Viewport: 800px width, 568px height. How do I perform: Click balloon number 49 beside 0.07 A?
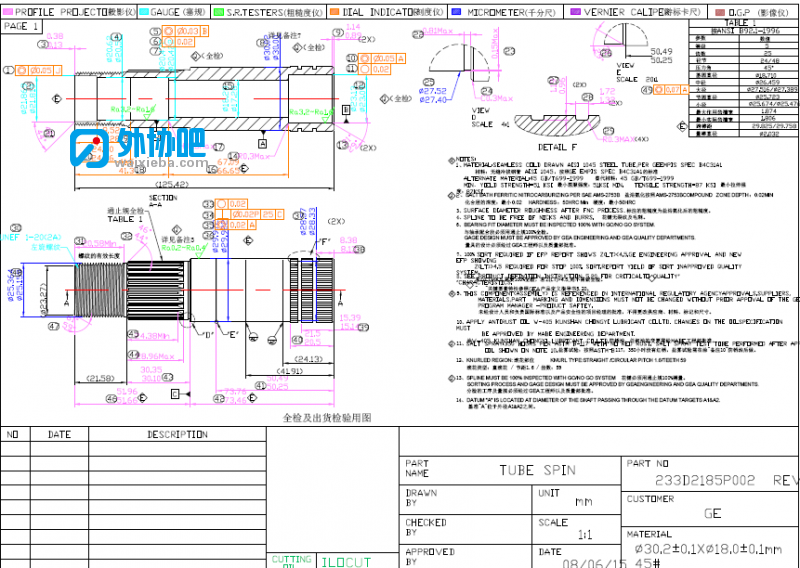[646, 90]
